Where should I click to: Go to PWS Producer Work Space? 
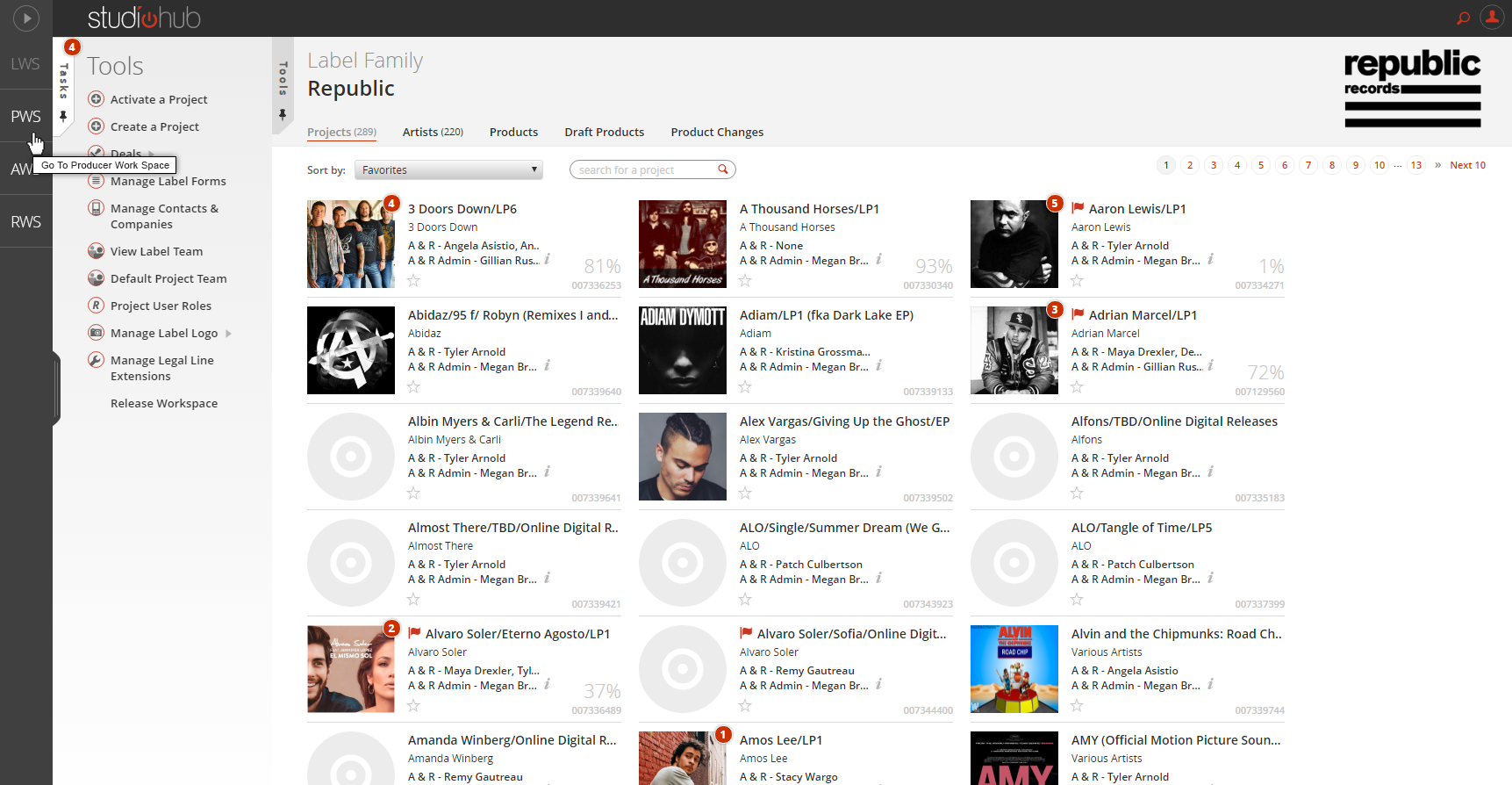tap(26, 116)
